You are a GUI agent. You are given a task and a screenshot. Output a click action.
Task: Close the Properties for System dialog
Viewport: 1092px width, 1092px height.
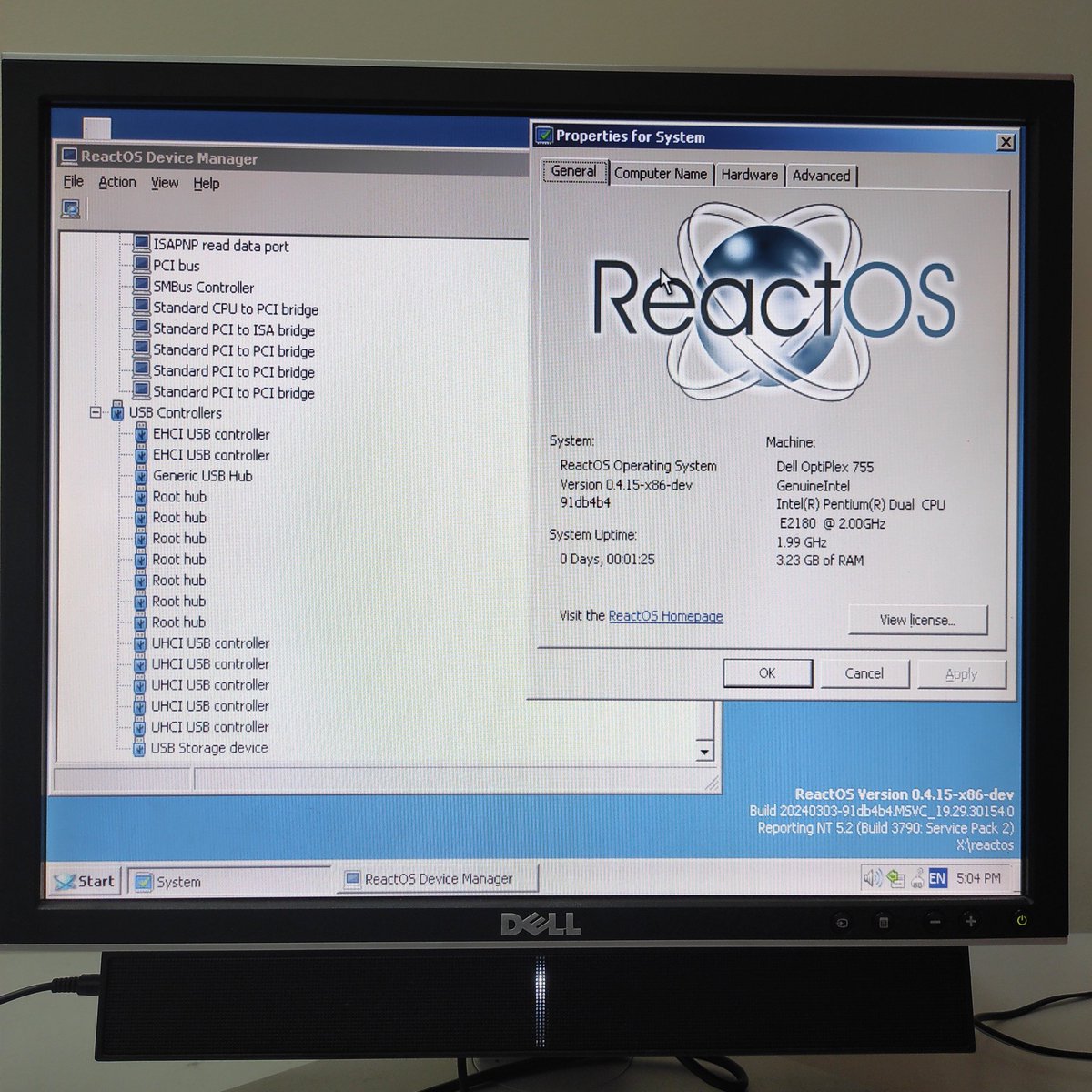click(1006, 142)
